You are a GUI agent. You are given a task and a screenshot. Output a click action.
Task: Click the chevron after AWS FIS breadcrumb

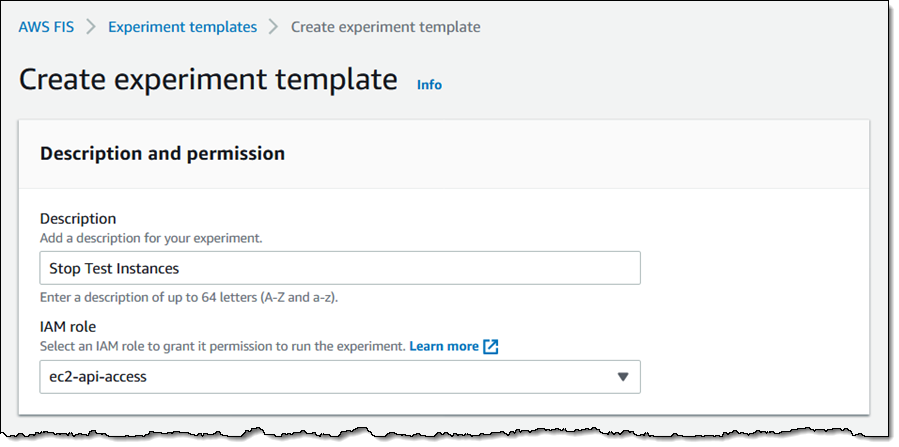tap(91, 27)
